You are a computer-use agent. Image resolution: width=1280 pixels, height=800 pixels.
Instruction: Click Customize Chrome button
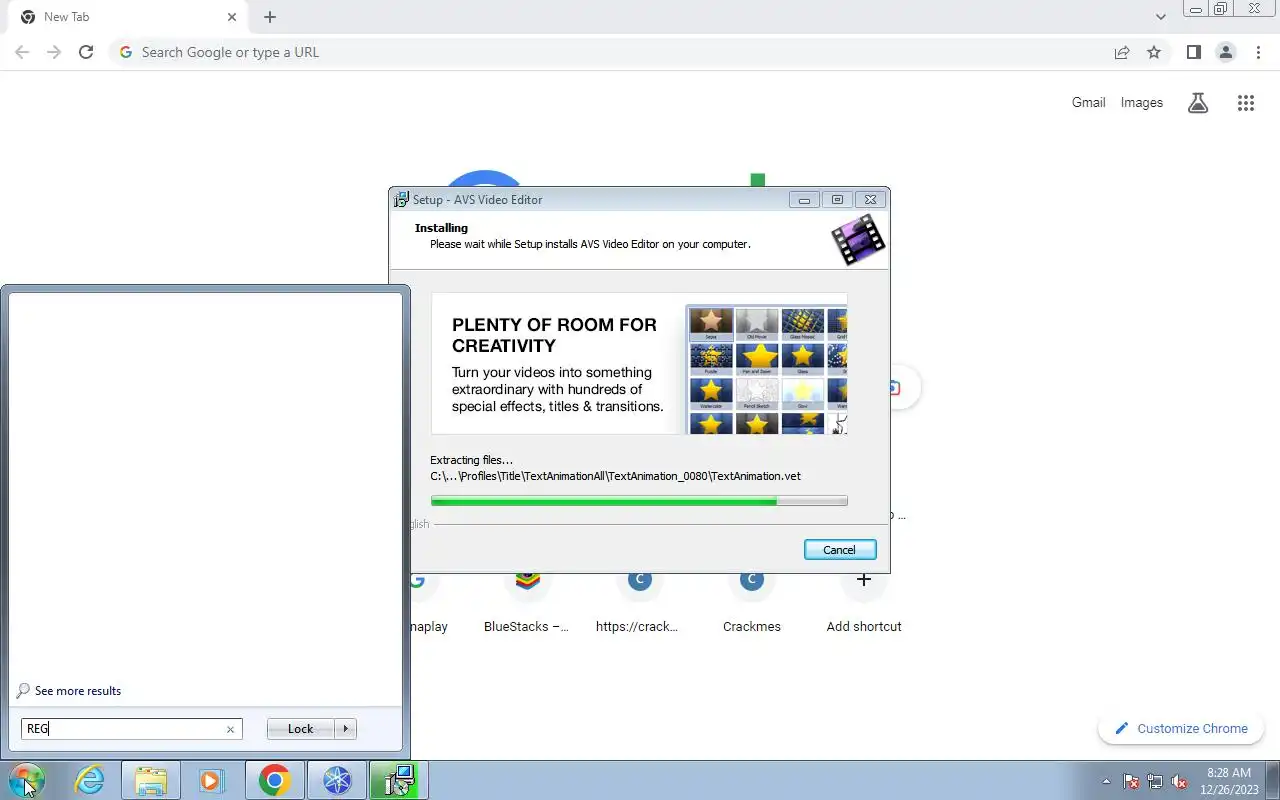1182,728
